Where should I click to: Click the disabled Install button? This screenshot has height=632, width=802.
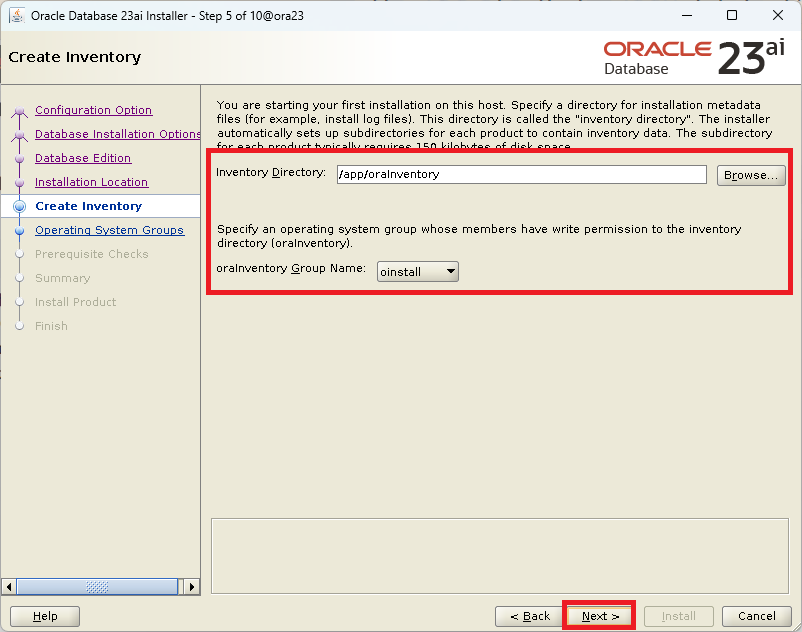click(678, 616)
